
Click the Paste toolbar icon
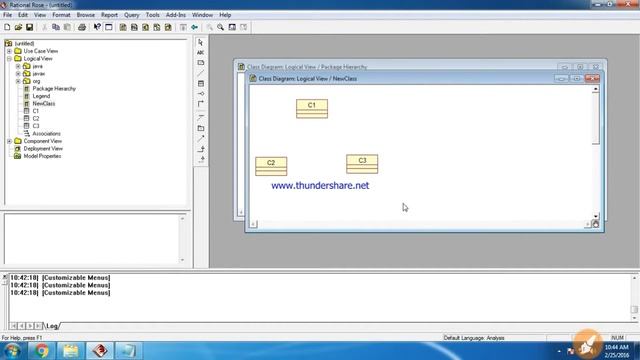click(67, 27)
